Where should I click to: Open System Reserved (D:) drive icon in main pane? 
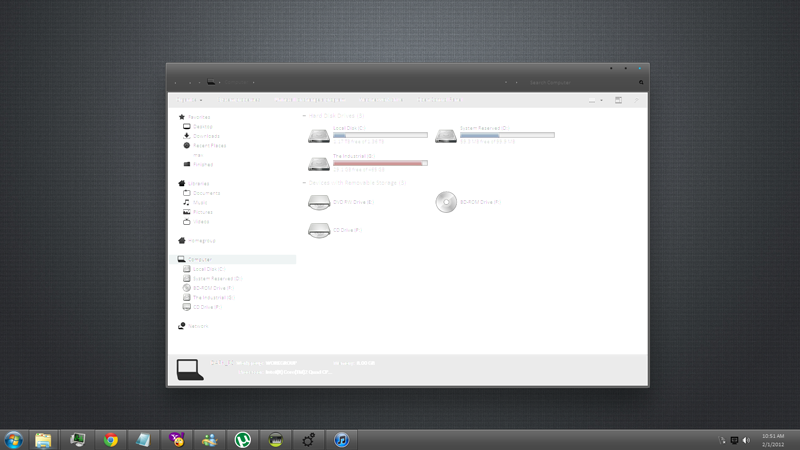pos(446,136)
